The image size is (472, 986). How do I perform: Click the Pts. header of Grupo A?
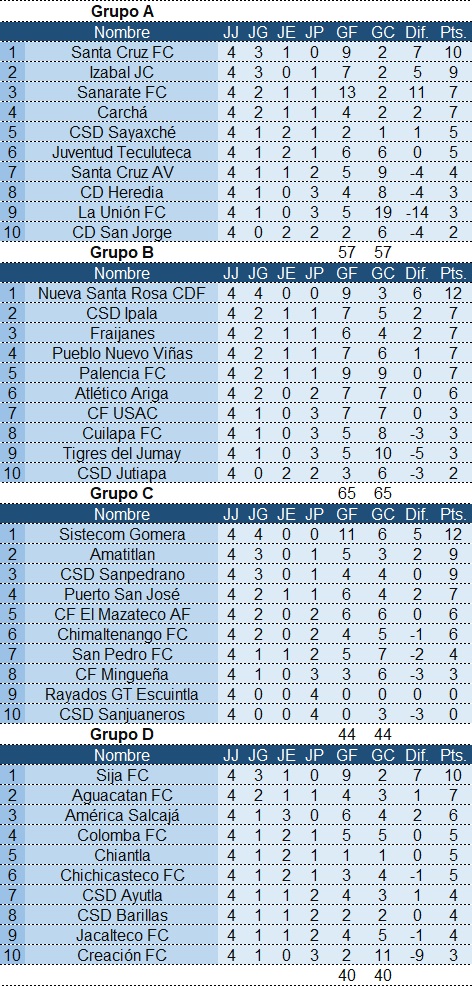click(x=453, y=32)
